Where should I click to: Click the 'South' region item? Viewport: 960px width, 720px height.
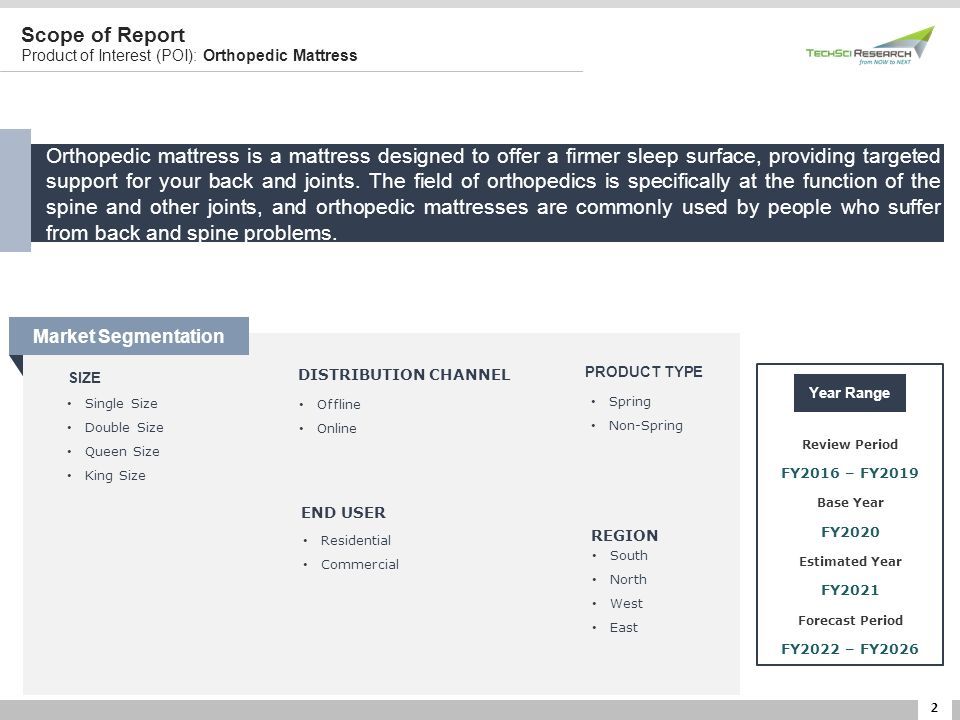point(629,555)
